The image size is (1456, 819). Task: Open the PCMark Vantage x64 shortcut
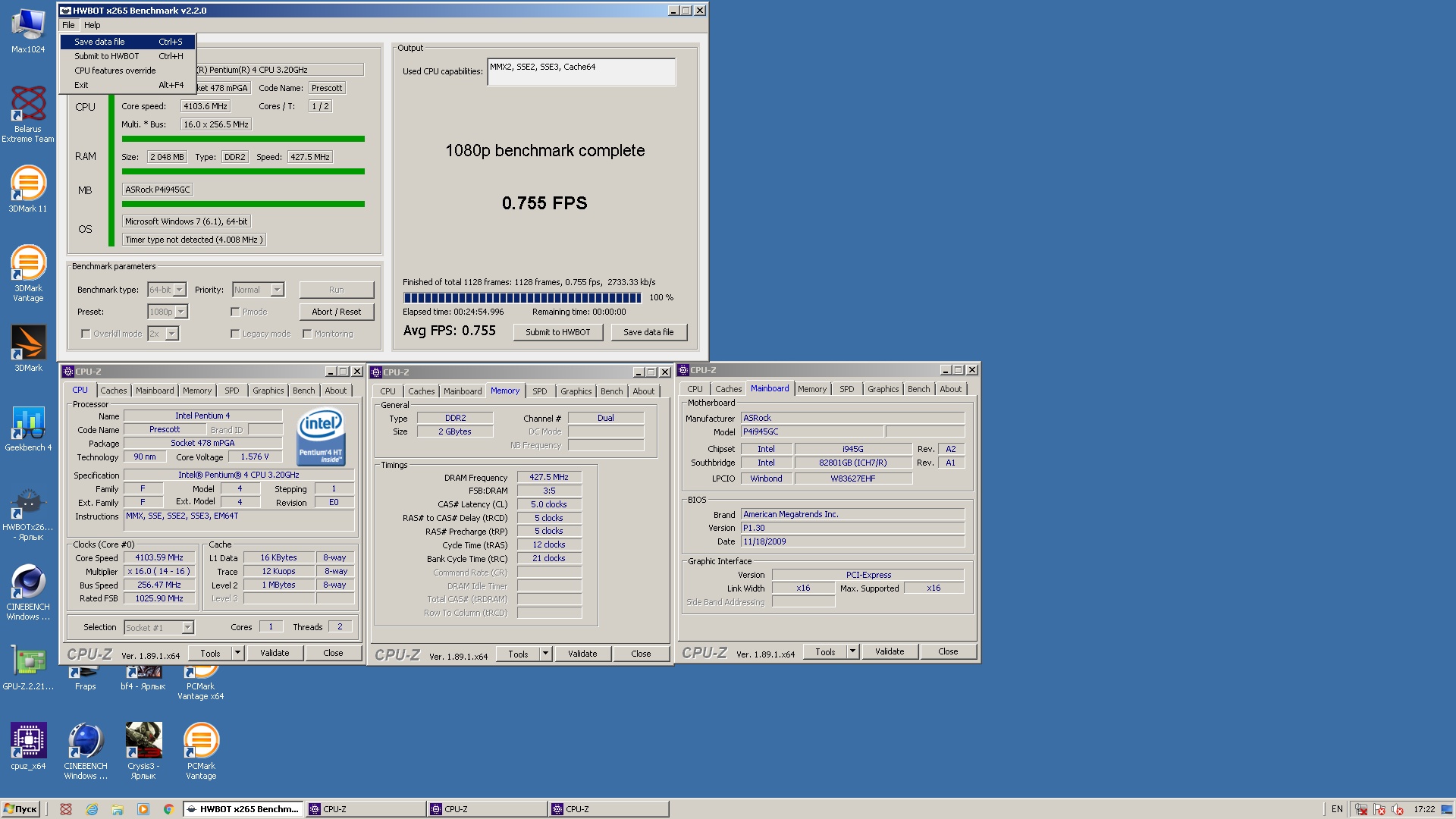coord(201,681)
